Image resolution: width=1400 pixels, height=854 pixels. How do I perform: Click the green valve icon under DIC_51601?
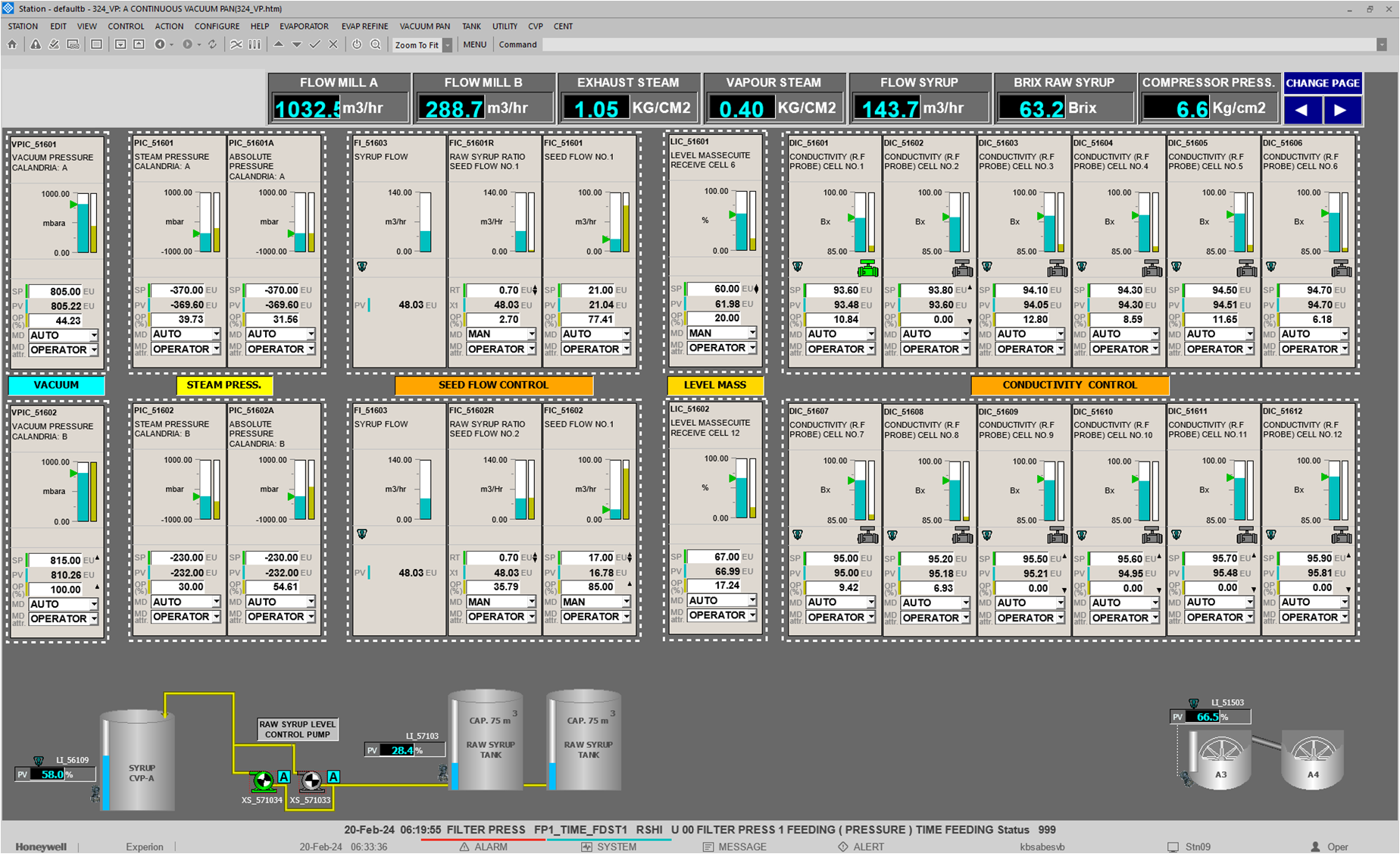coord(867,268)
